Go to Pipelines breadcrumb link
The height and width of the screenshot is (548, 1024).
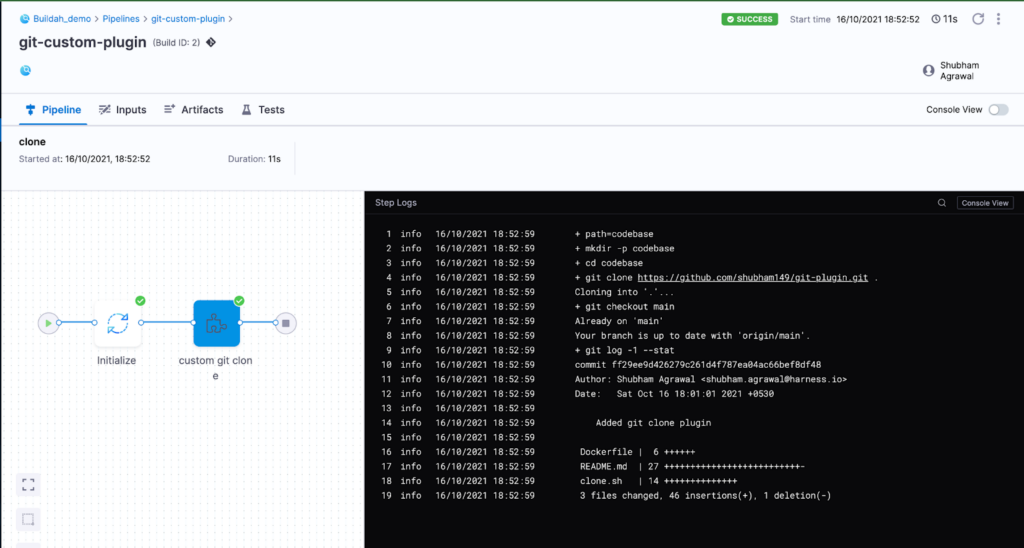click(x=121, y=19)
